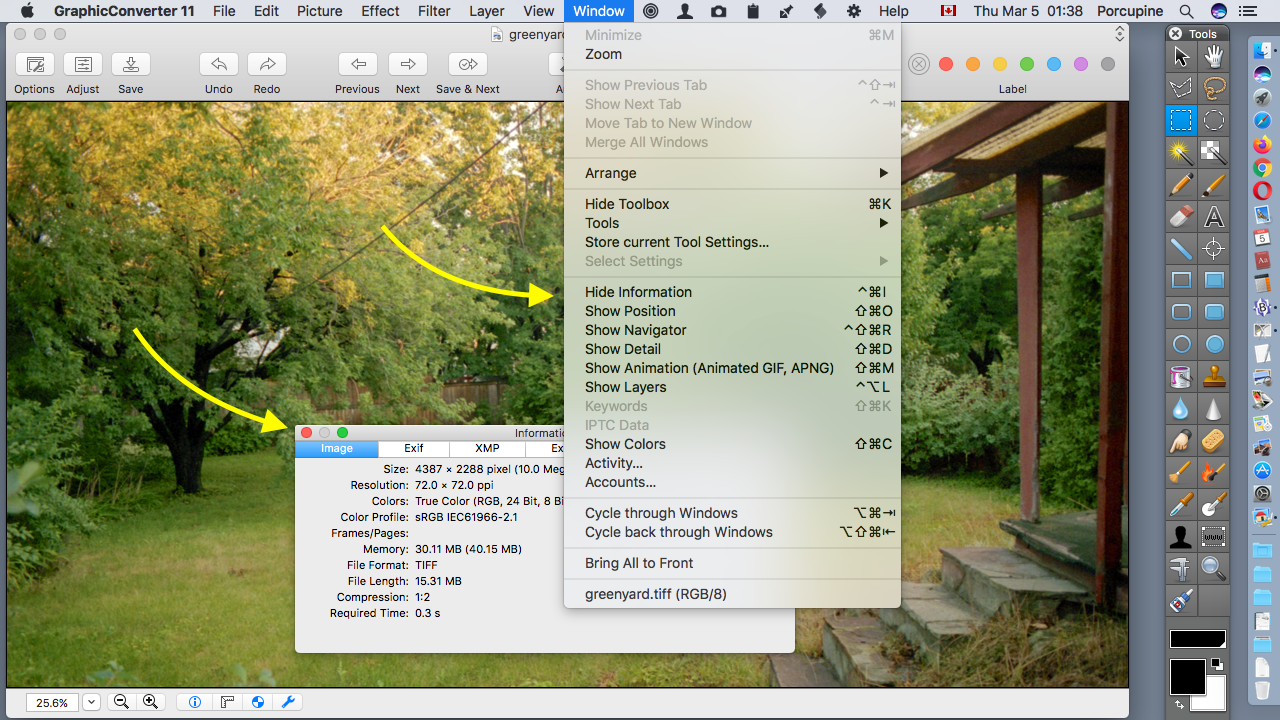Select Store current Tool Settings…
The image size is (1280, 720).
732,242
